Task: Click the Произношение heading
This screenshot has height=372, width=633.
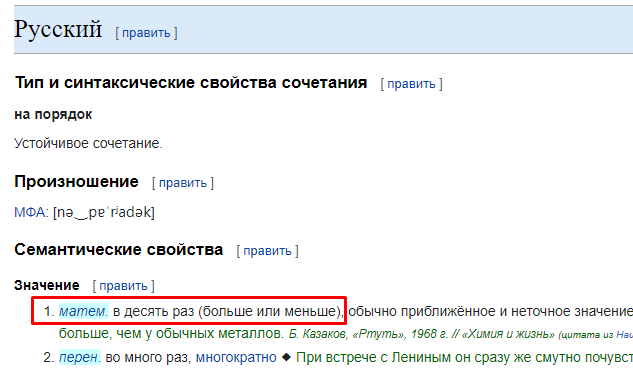Action: click(76, 182)
